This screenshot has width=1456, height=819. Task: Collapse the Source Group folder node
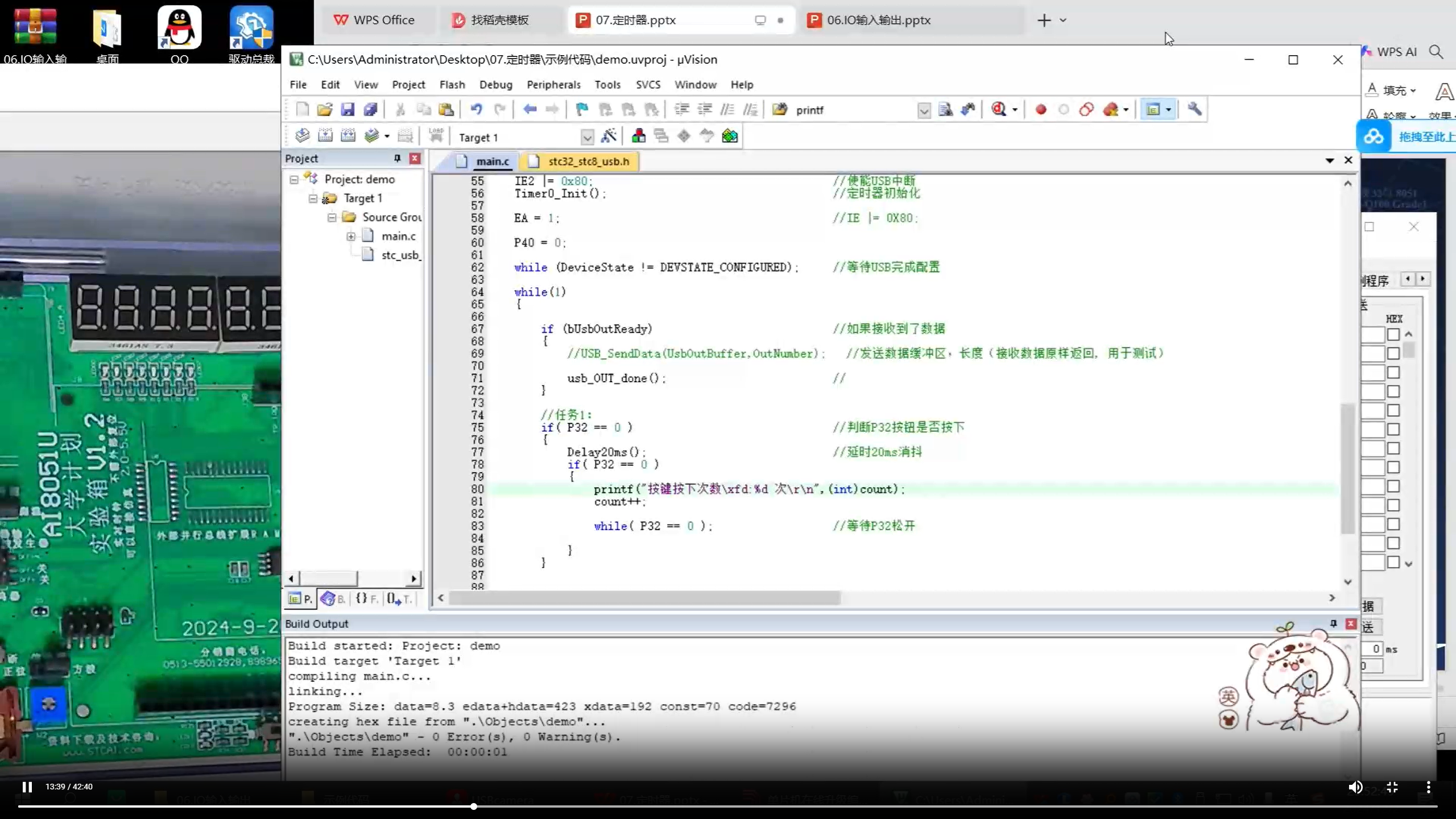tap(332, 217)
